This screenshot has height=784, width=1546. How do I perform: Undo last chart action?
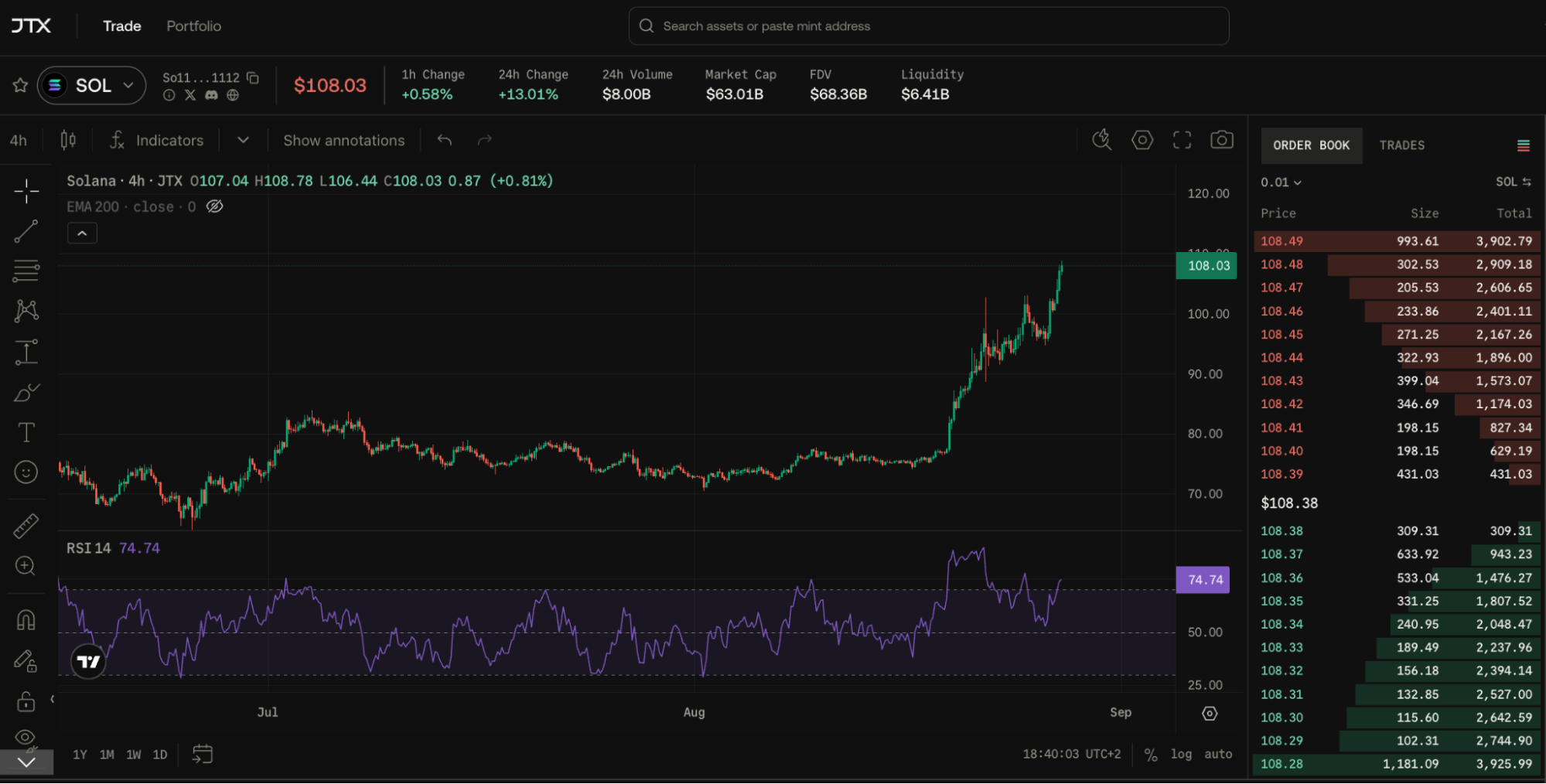[x=444, y=140]
